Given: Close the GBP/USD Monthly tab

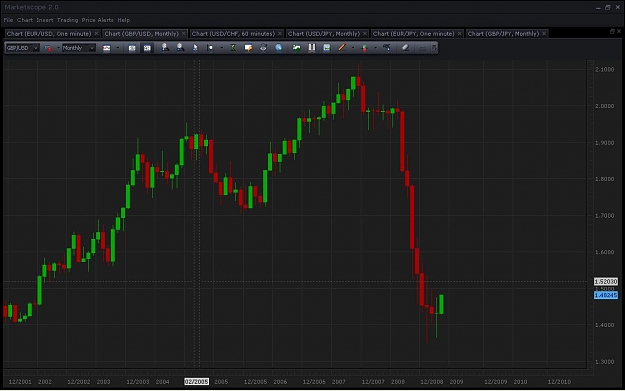Looking at the screenshot, I should coord(184,33).
